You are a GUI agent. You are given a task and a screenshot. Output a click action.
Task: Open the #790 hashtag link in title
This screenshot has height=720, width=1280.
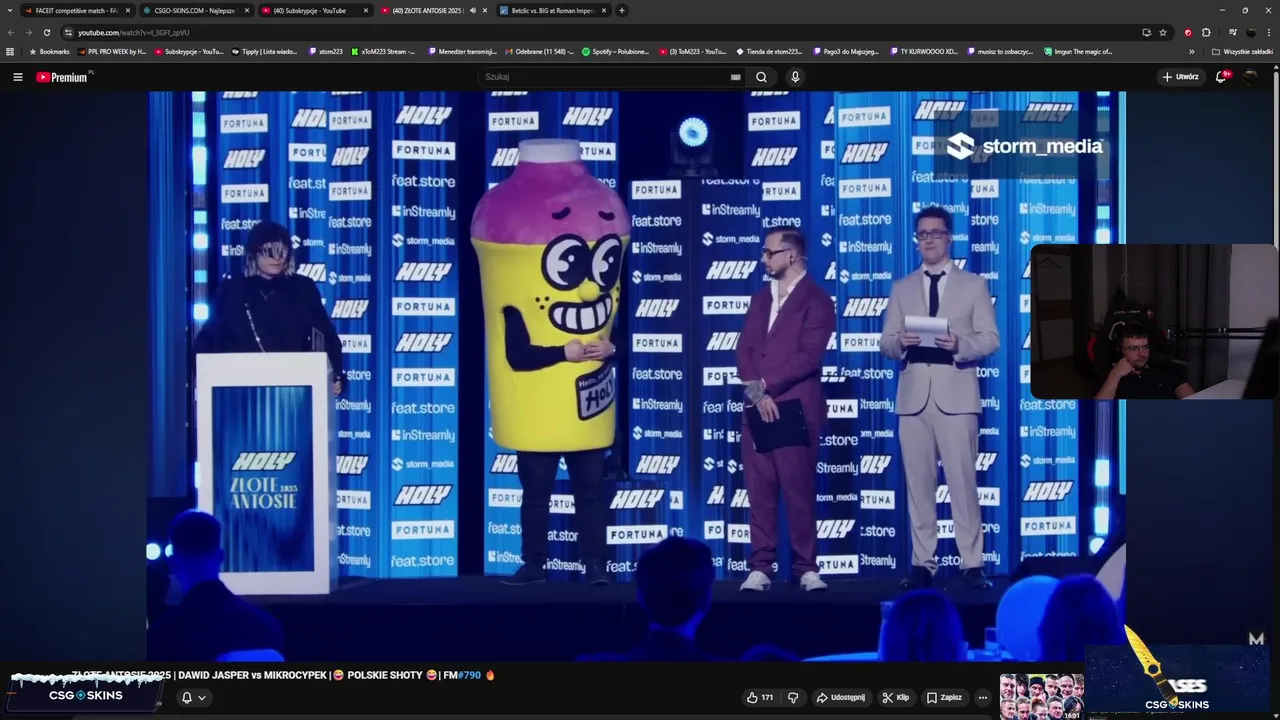click(x=469, y=675)
